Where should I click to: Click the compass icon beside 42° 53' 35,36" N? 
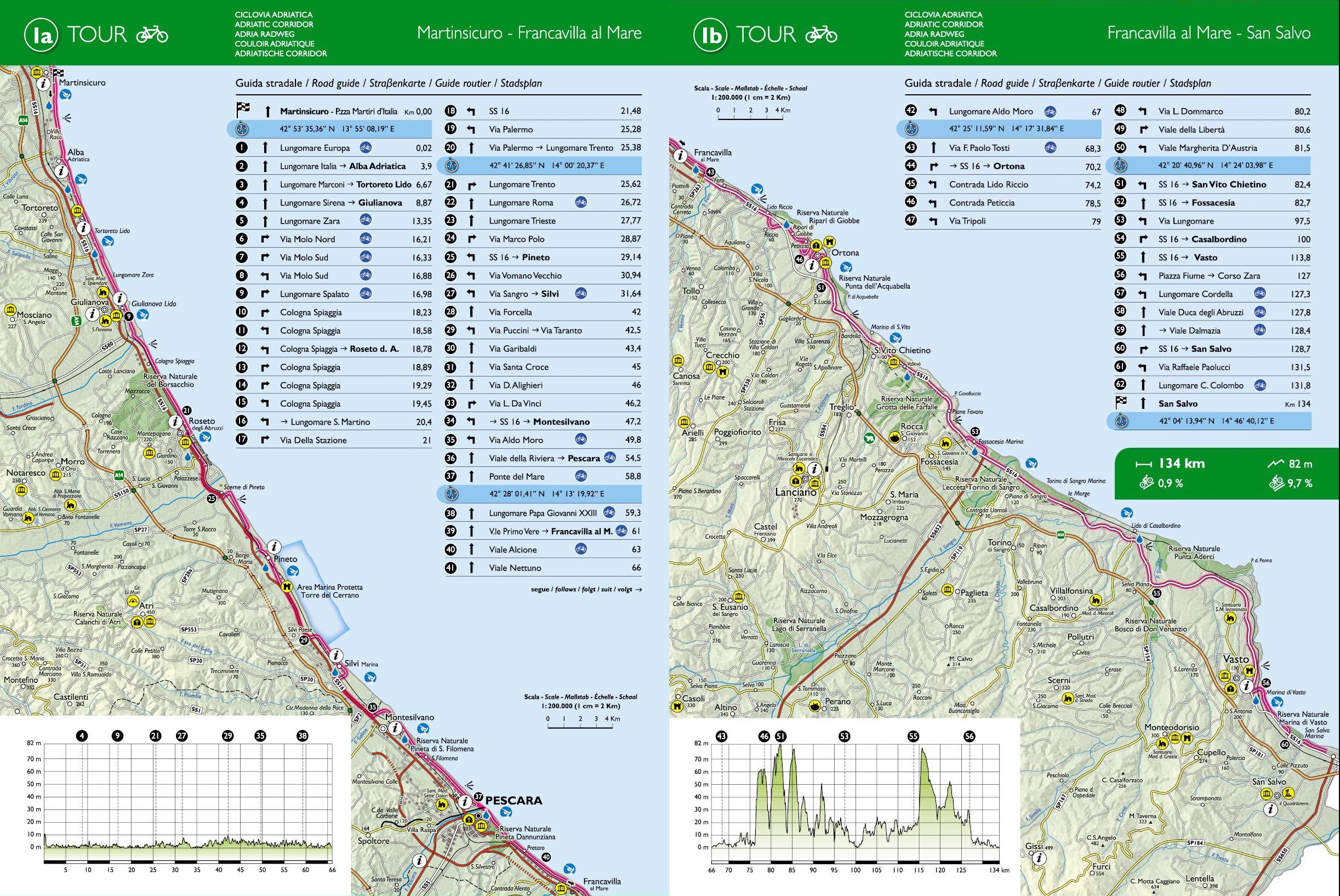pyautogui.click(x=242, y=129)
